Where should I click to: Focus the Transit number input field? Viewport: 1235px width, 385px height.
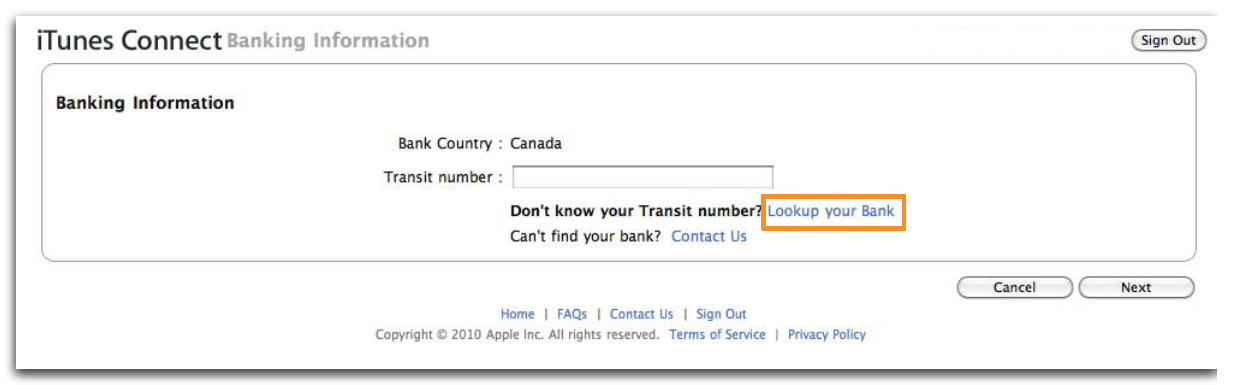point(643,177)
